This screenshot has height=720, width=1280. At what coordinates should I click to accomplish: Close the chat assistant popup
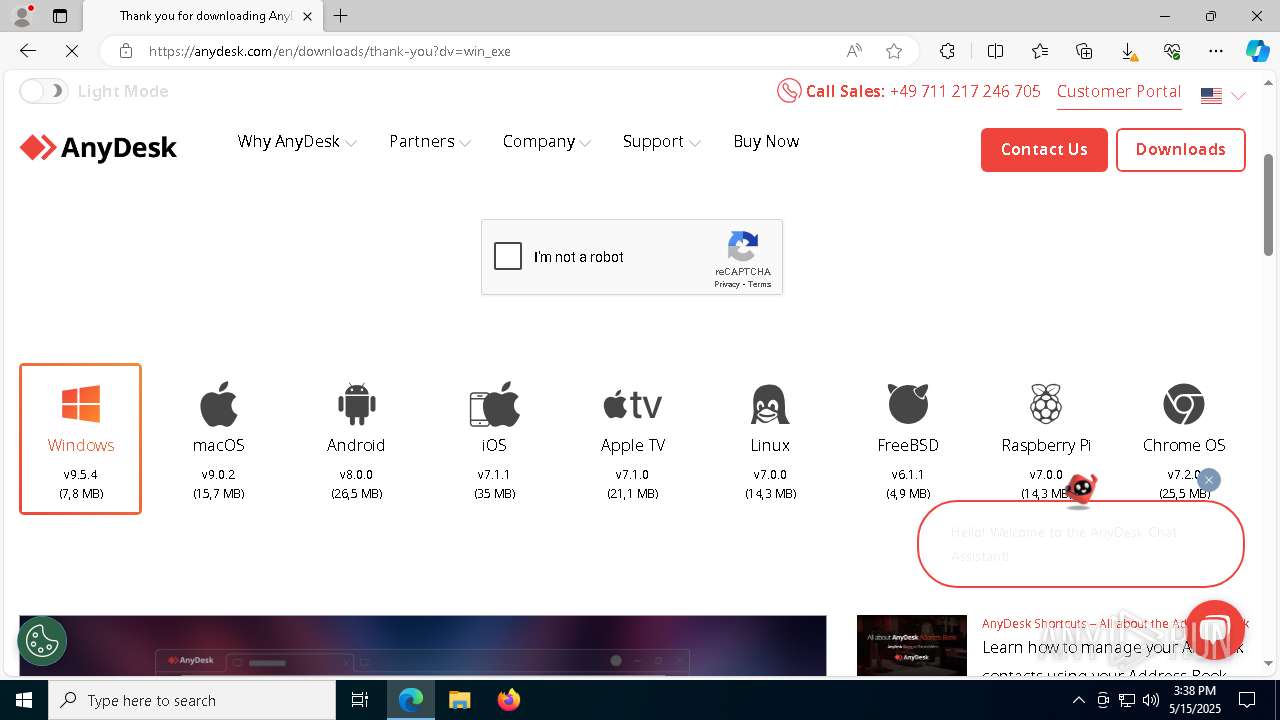[1208, 480]
